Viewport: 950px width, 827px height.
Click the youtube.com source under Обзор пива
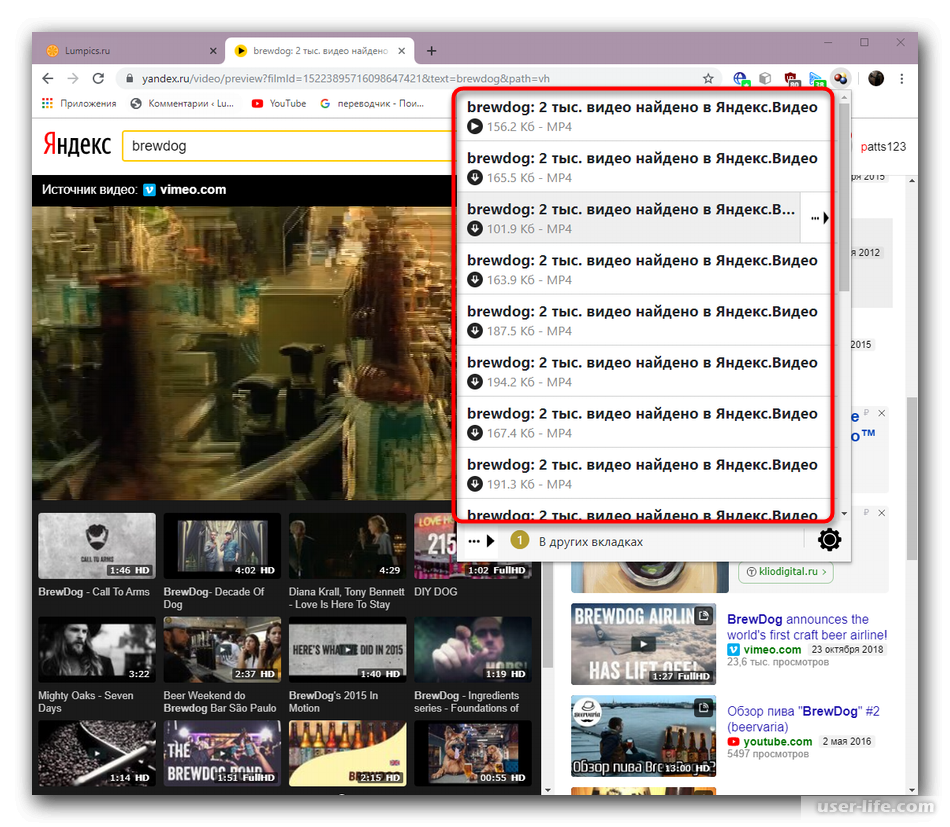[777, 742]
